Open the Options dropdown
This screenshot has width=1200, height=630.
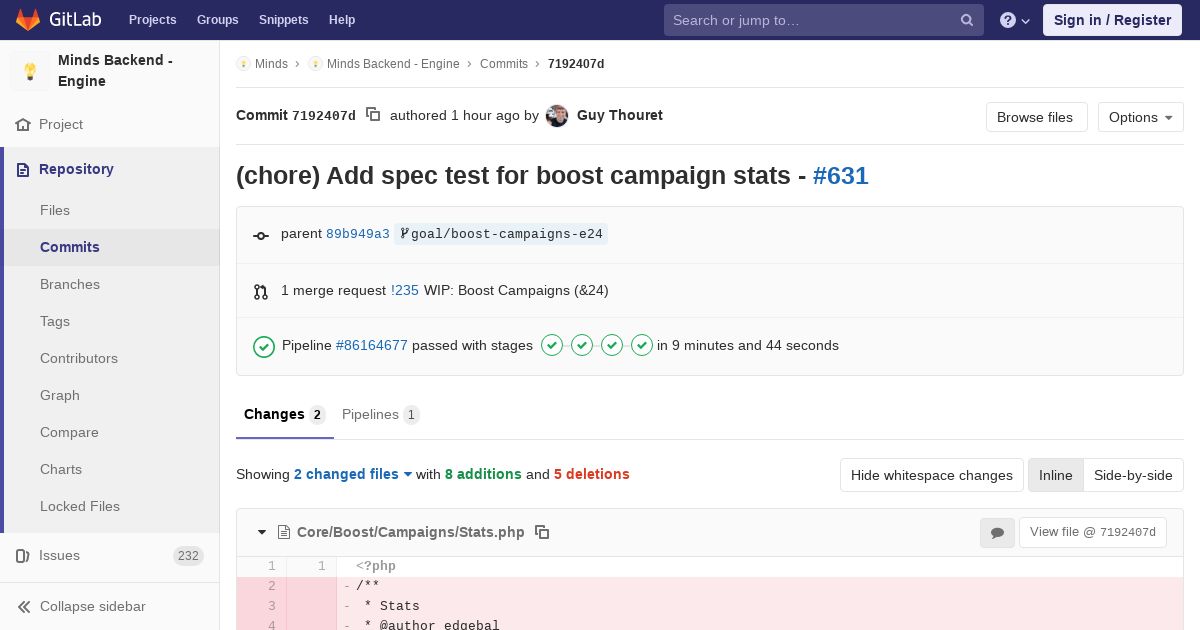pyautogui.click(x=1140, y=117)
